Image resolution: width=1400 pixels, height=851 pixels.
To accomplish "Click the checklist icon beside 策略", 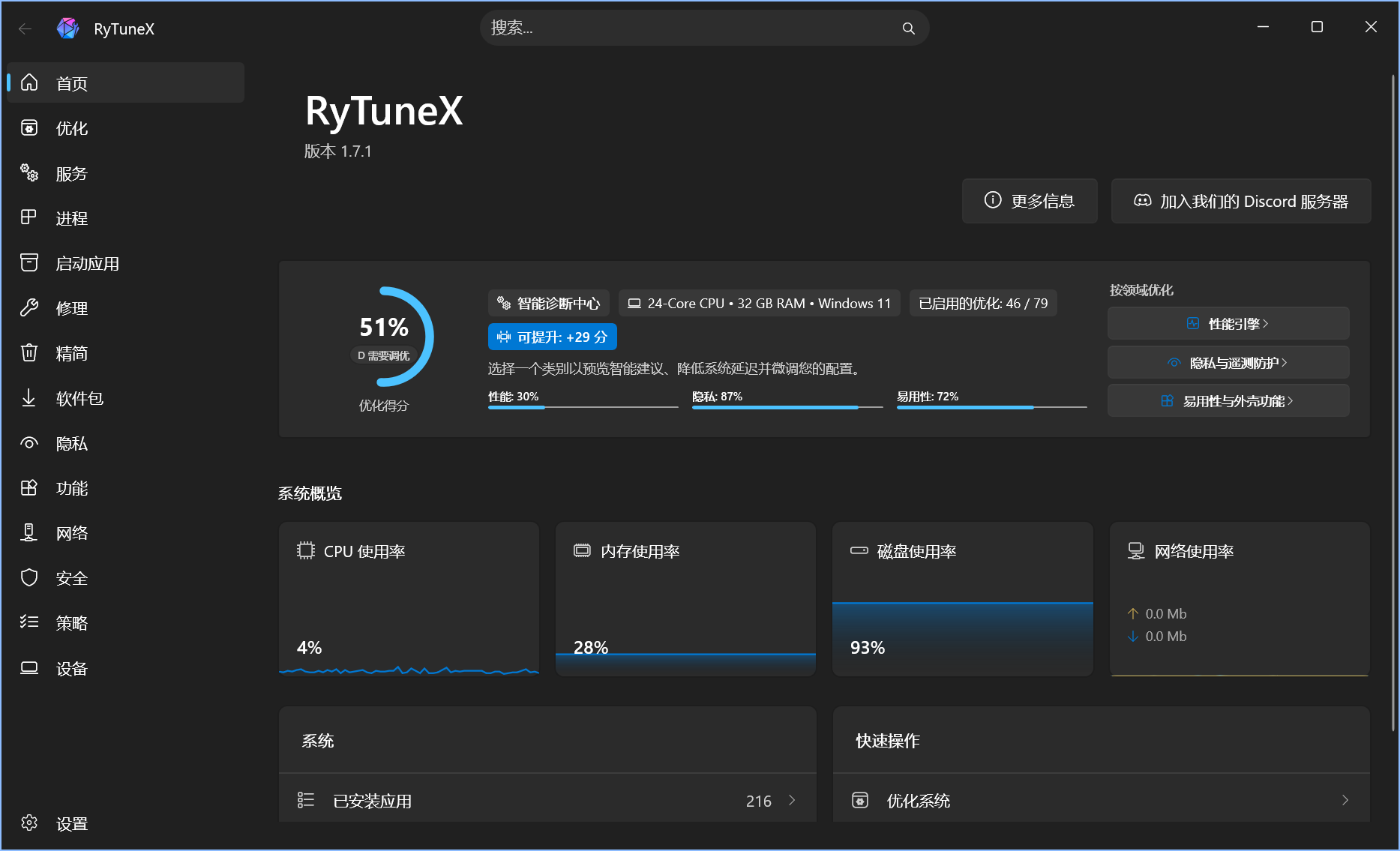I will 29,622.
